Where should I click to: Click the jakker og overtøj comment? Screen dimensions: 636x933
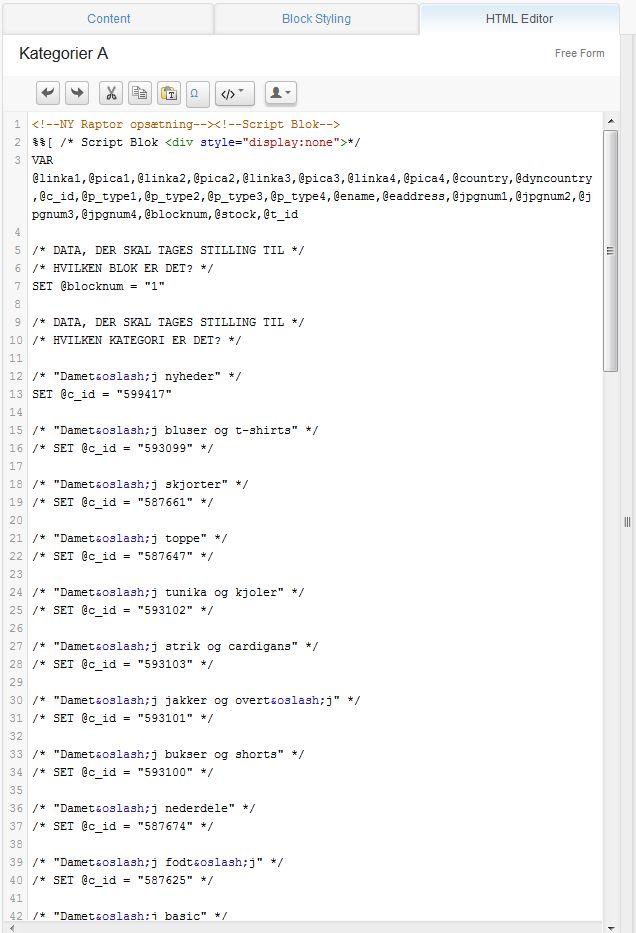(196, 700)
